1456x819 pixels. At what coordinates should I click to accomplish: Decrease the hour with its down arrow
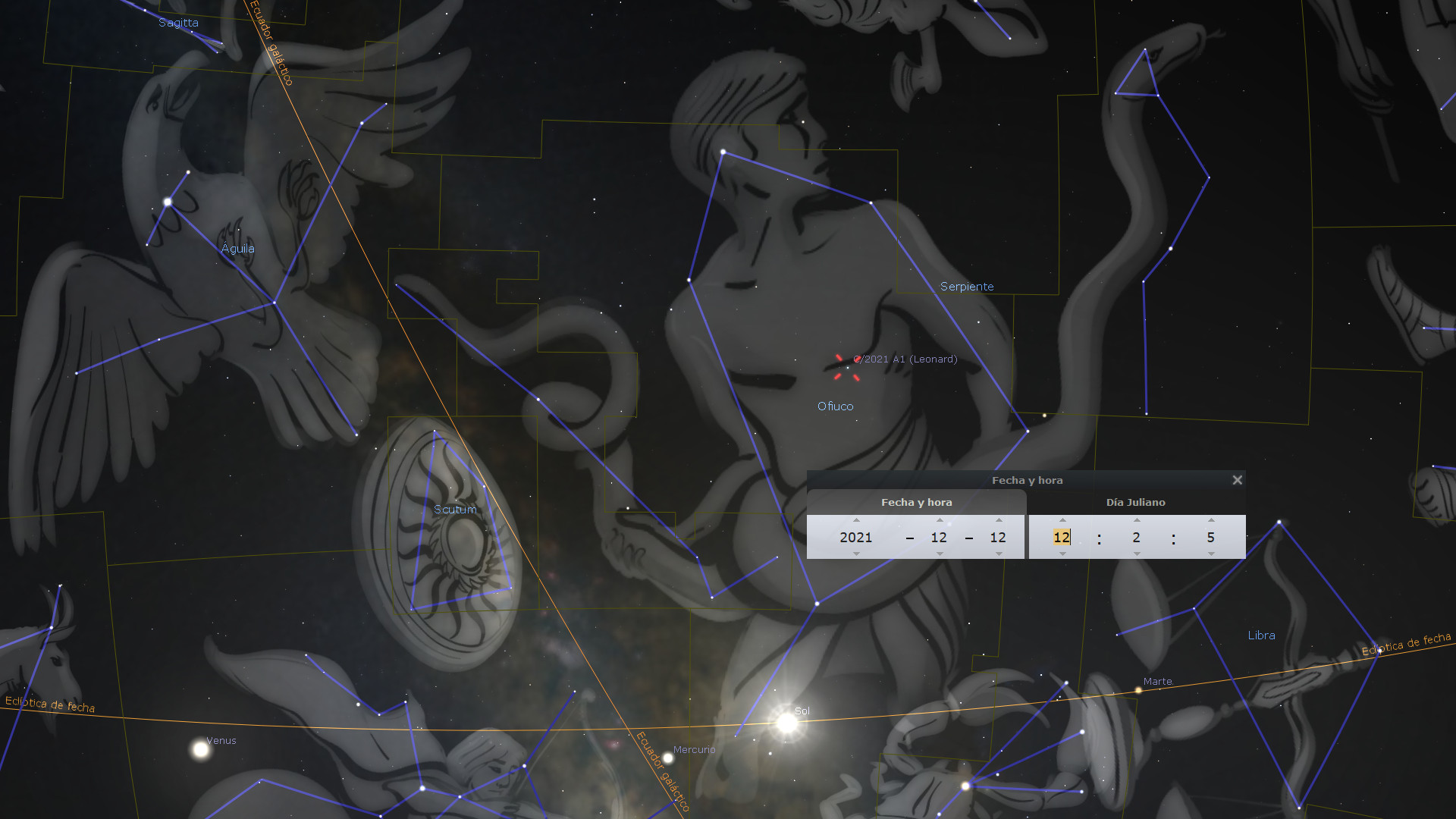(1062, 554)
